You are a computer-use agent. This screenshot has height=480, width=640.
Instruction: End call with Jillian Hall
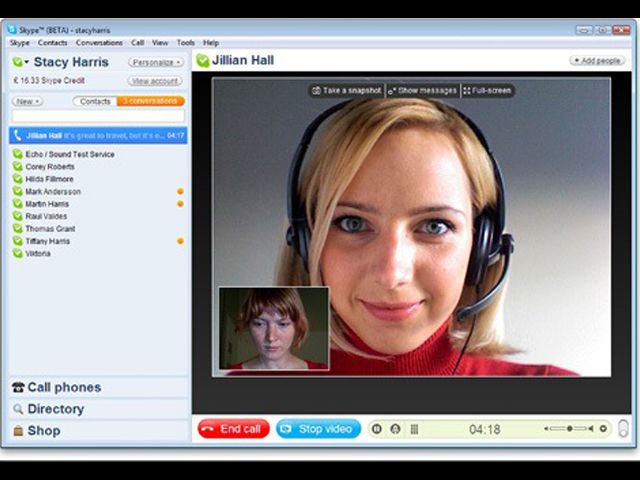click(233, 429)
